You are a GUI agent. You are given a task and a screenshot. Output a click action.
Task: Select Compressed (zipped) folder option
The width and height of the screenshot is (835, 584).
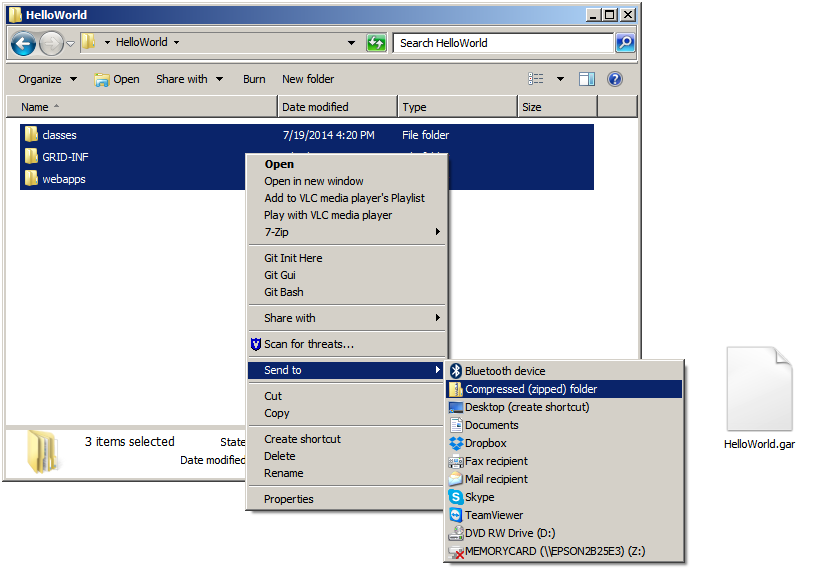[x=531, y=389]
